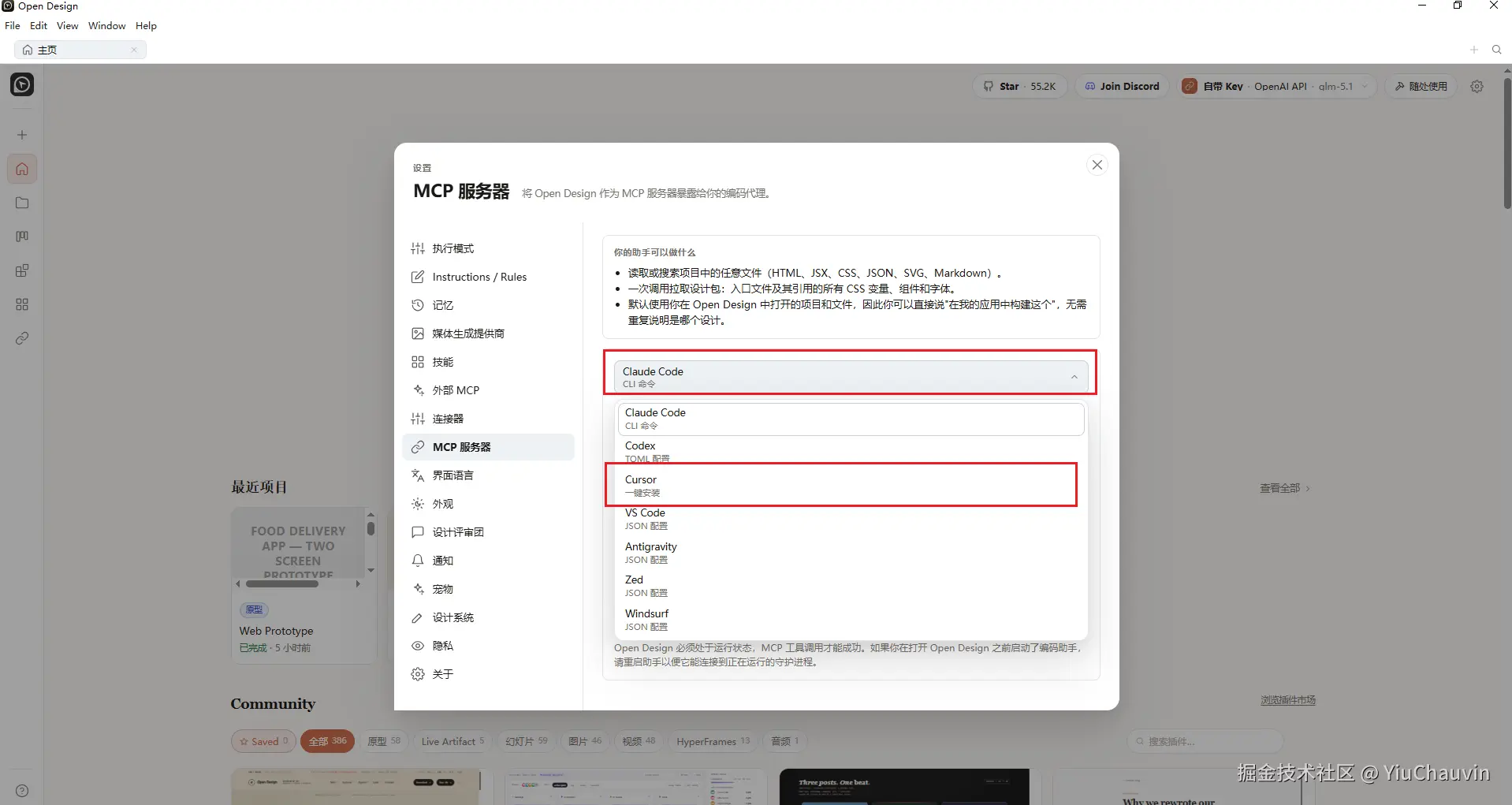Select the MCP 服务器 settings section

tap(489, 447)
